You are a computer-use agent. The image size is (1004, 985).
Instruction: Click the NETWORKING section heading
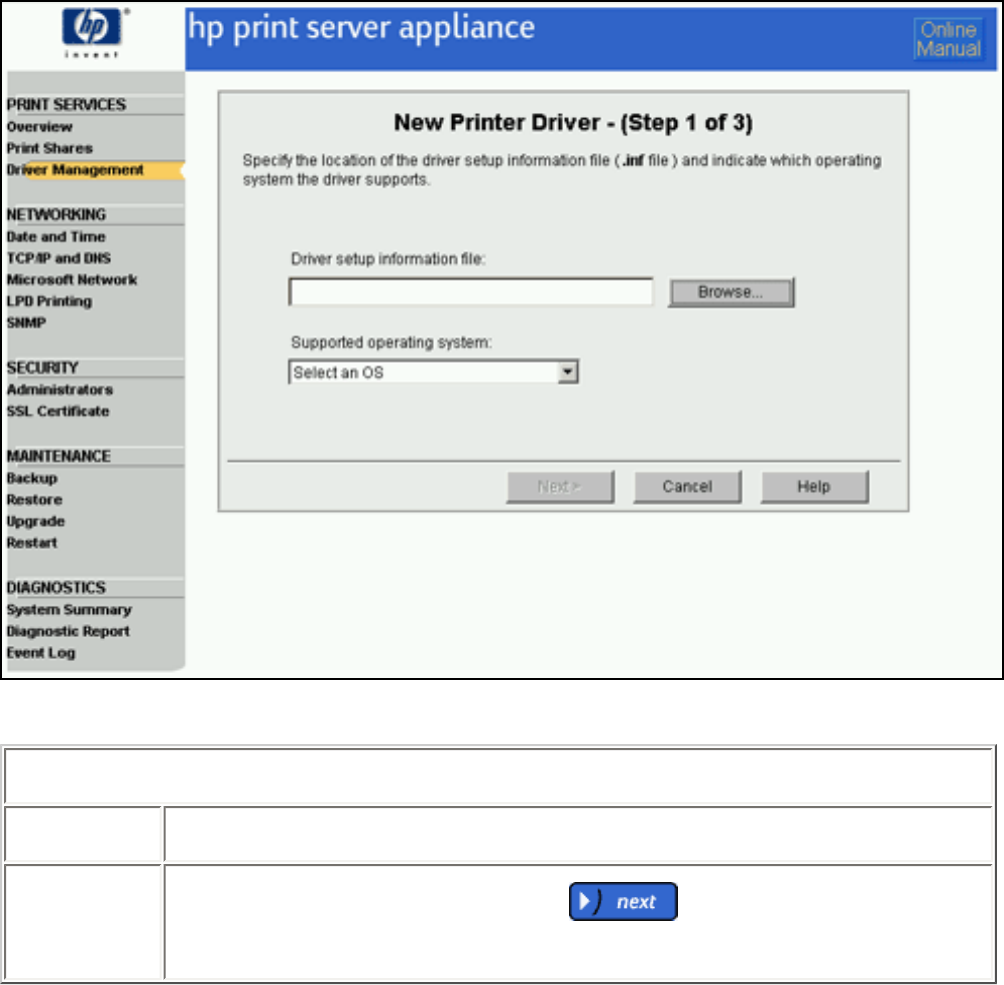point(56,215)
